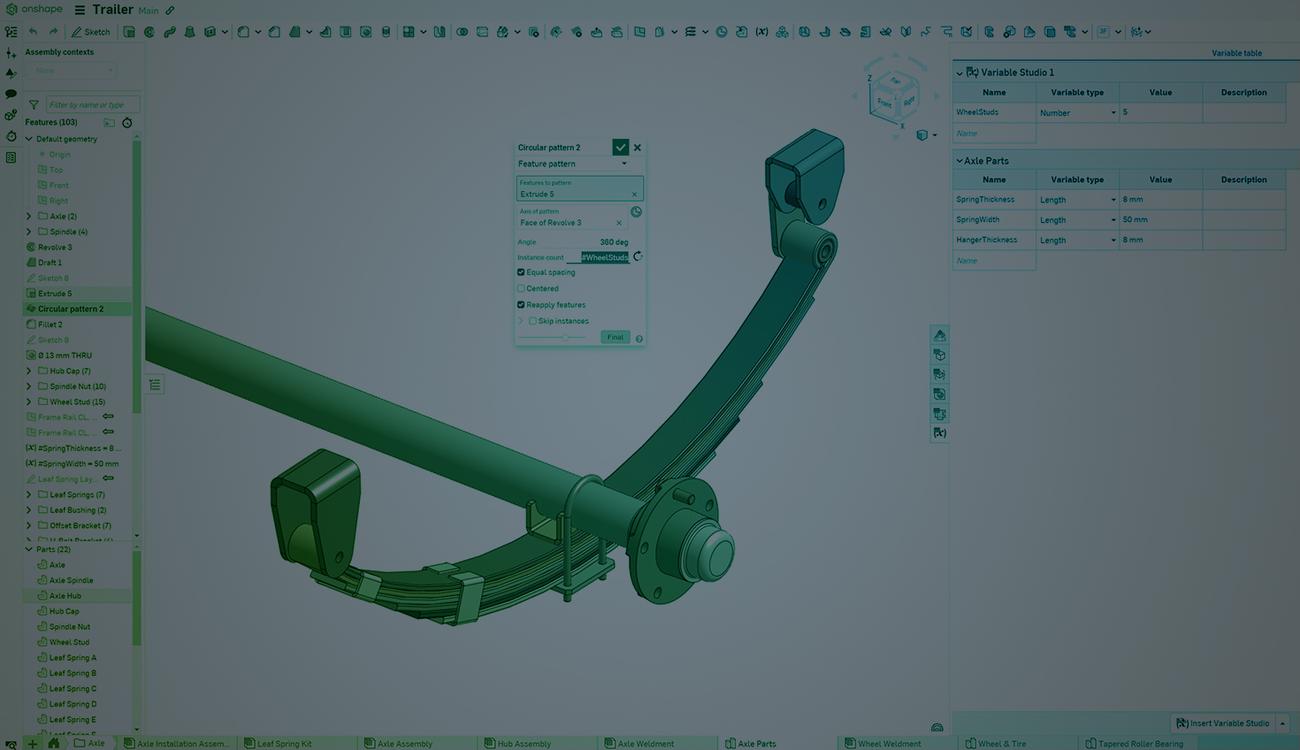The width and height of the screenshot is (1300, 750).
Task: Click the Insert Variable Studio button
Action: pos(1222,722)
